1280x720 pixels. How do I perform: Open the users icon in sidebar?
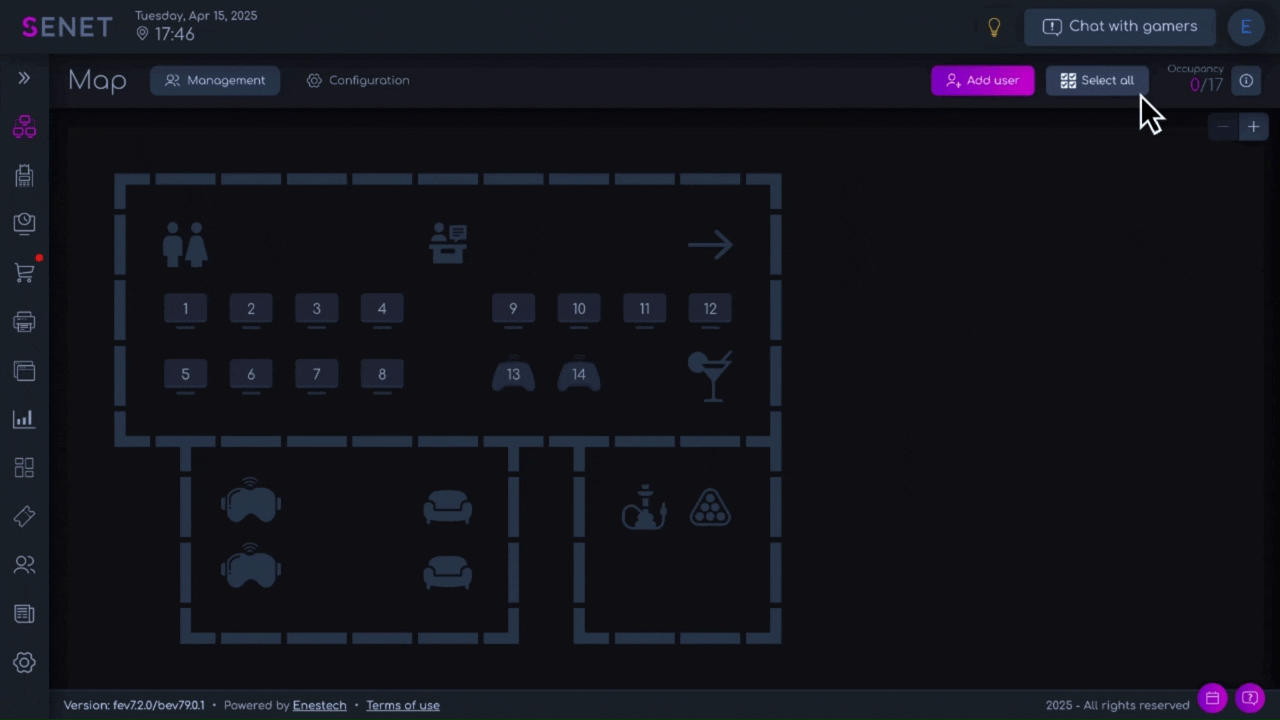(24, 565)
